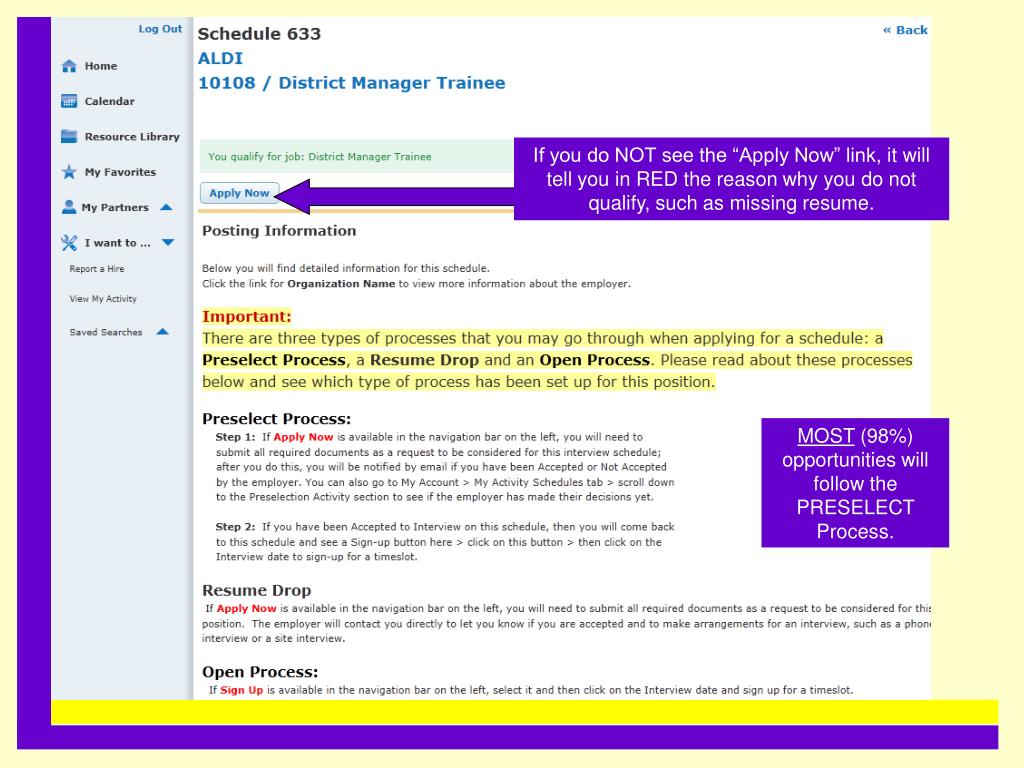Viewport: 1024px width, 768px height.
Task: Click the Schedule 633 heading
Action: click(x=259, y=34)
